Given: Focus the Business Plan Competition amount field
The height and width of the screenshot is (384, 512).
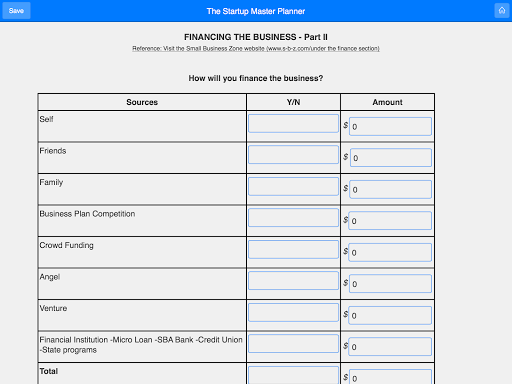Looking at the screenshot, I should coord(390,221).
